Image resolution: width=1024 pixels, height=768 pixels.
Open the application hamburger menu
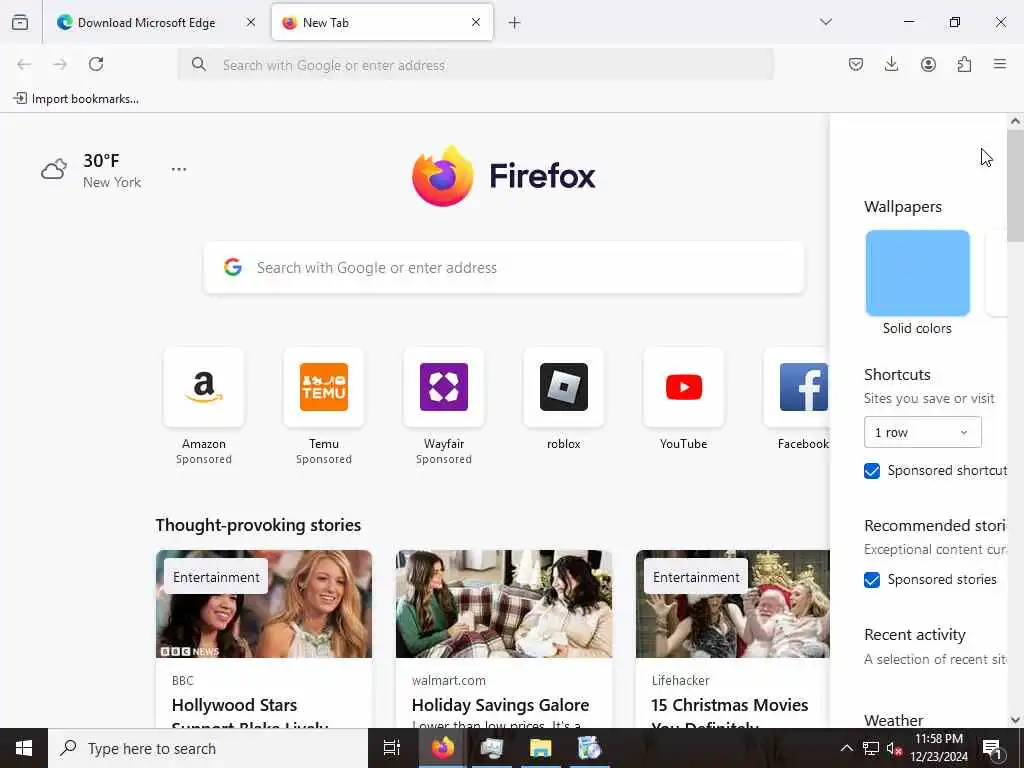coord(1000,64)
